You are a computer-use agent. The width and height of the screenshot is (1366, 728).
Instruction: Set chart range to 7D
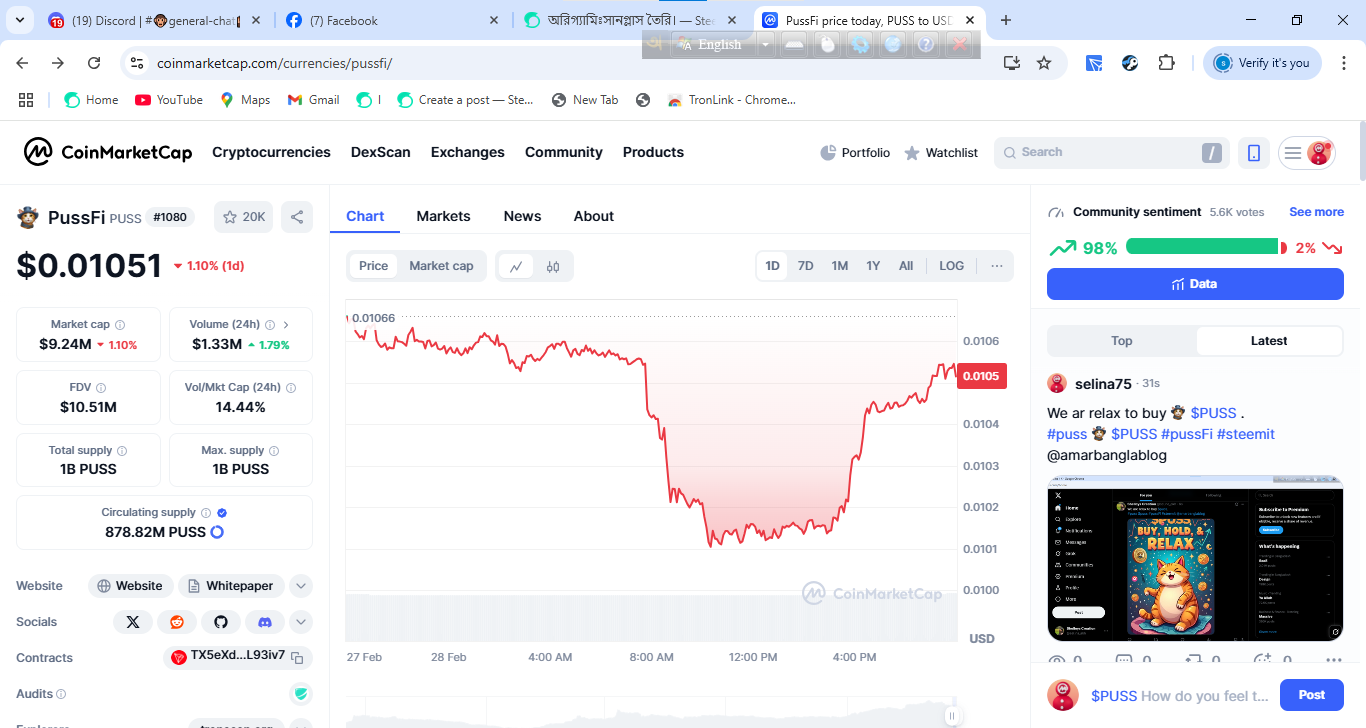[x=805, y=266]
